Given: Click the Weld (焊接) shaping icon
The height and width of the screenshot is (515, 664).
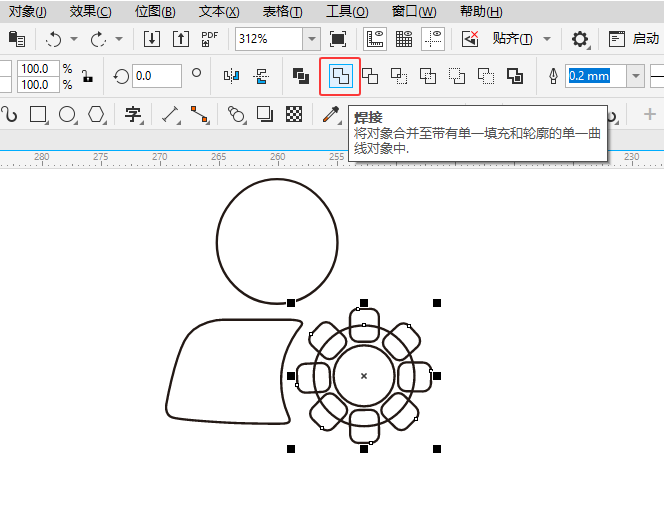Looking at the screenshot, I should pos(340,76).
